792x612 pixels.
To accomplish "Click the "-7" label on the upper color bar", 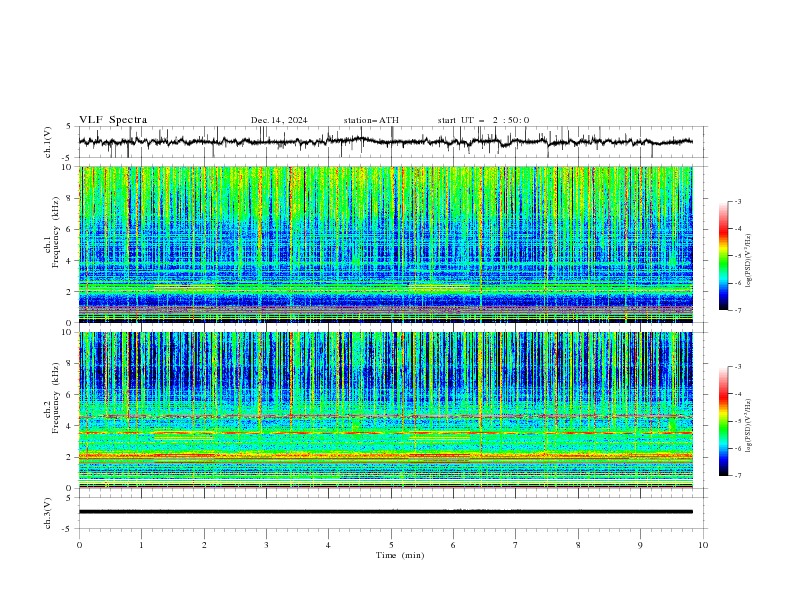I will [738, 310].
